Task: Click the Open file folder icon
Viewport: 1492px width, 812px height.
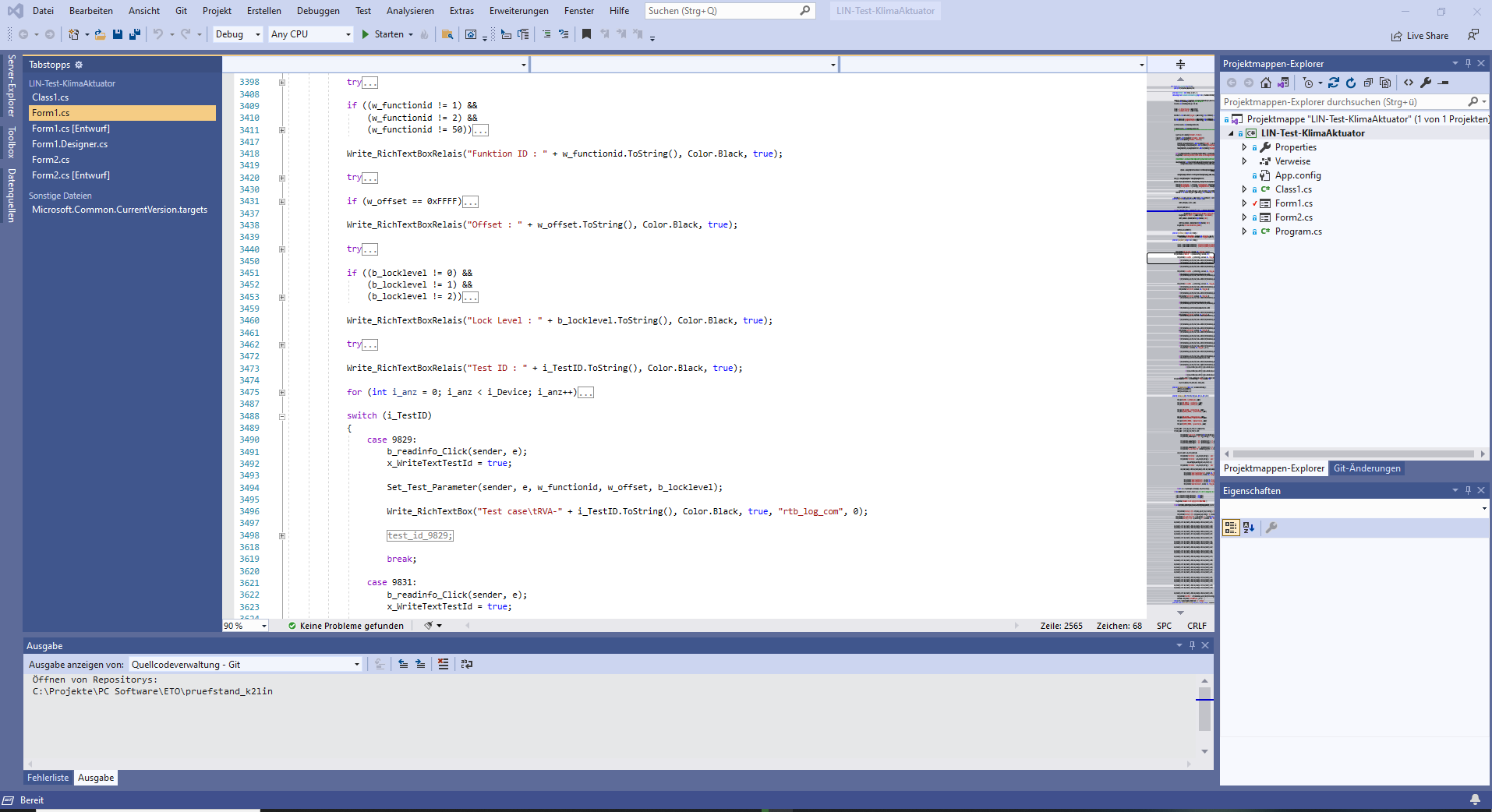Action: (100, 34)
